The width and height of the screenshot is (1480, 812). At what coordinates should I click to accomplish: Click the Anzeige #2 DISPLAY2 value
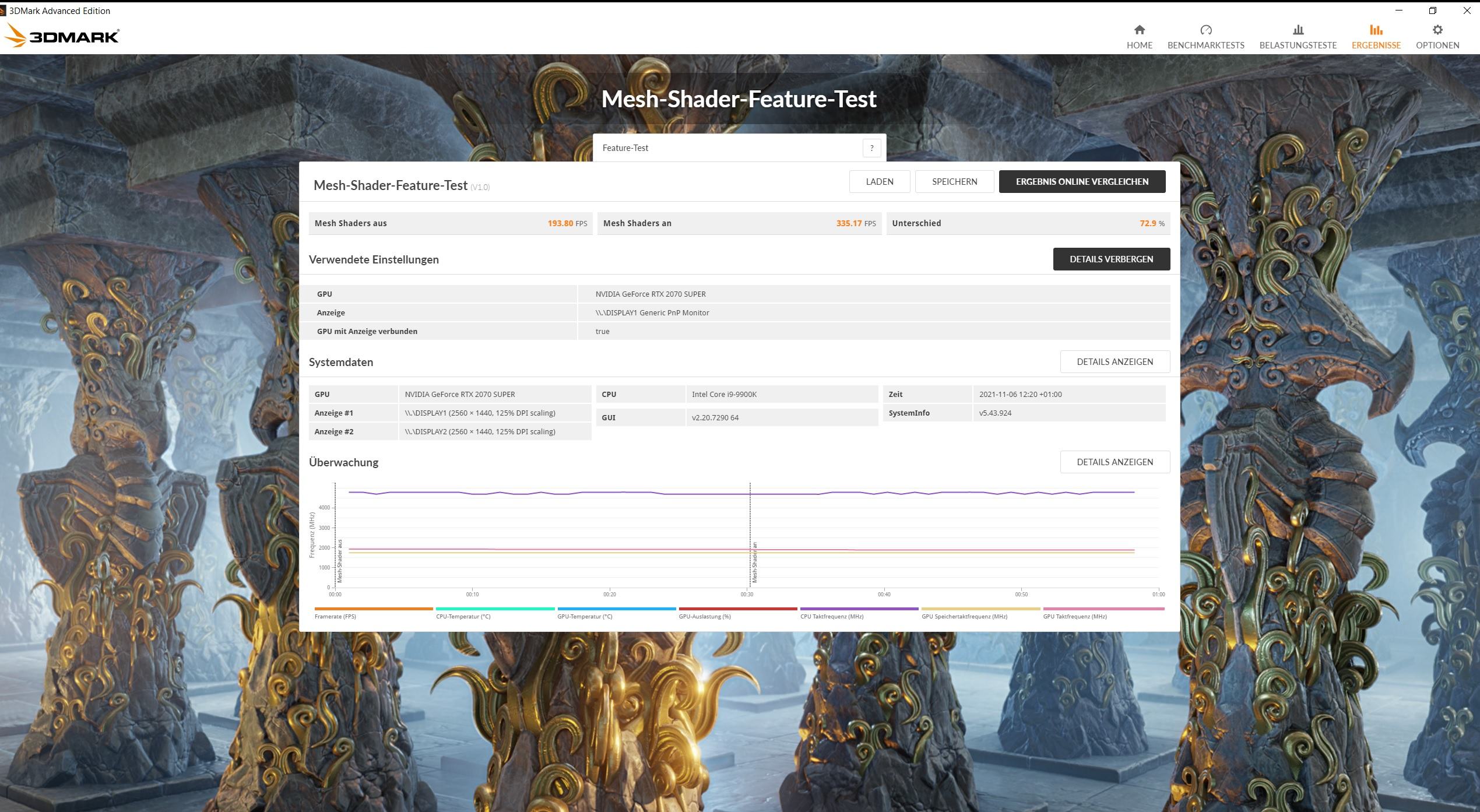[x=480, y=431]
